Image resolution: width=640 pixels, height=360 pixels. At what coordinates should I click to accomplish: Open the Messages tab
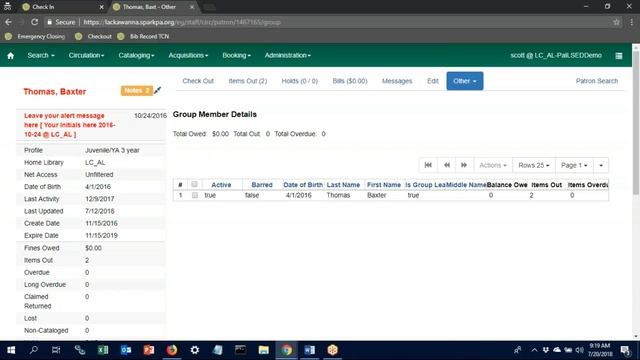(x=397, y=81)
